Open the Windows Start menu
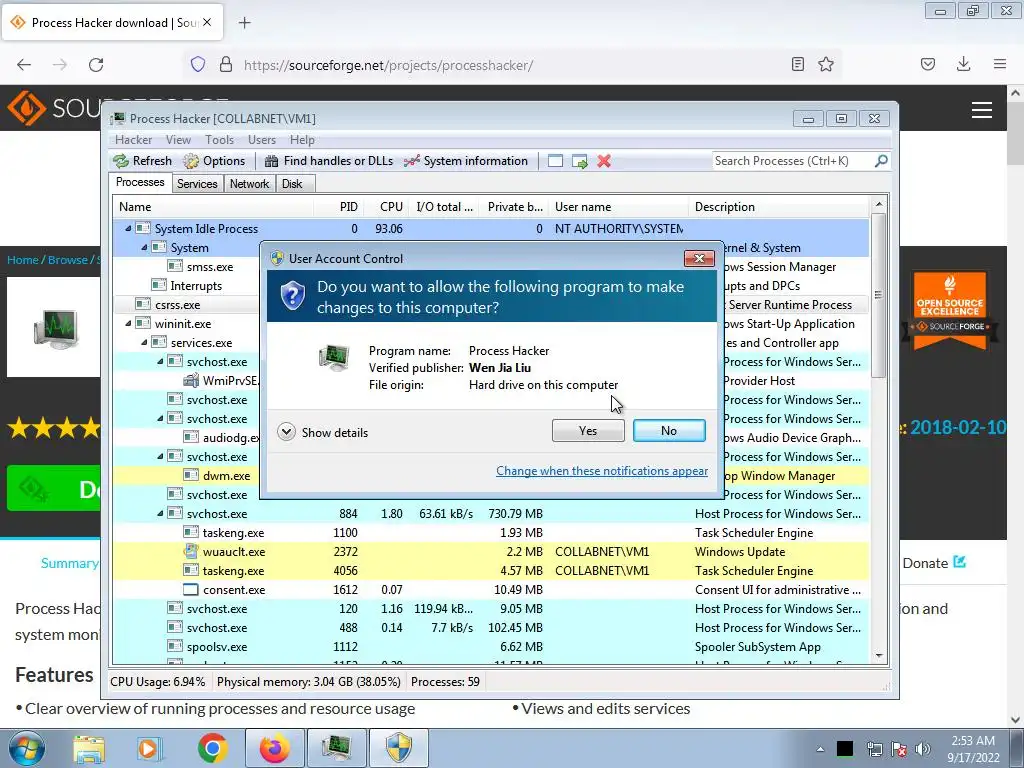Image resolution: width=1024 pixels, height=768 pixels. pos(27,748)
